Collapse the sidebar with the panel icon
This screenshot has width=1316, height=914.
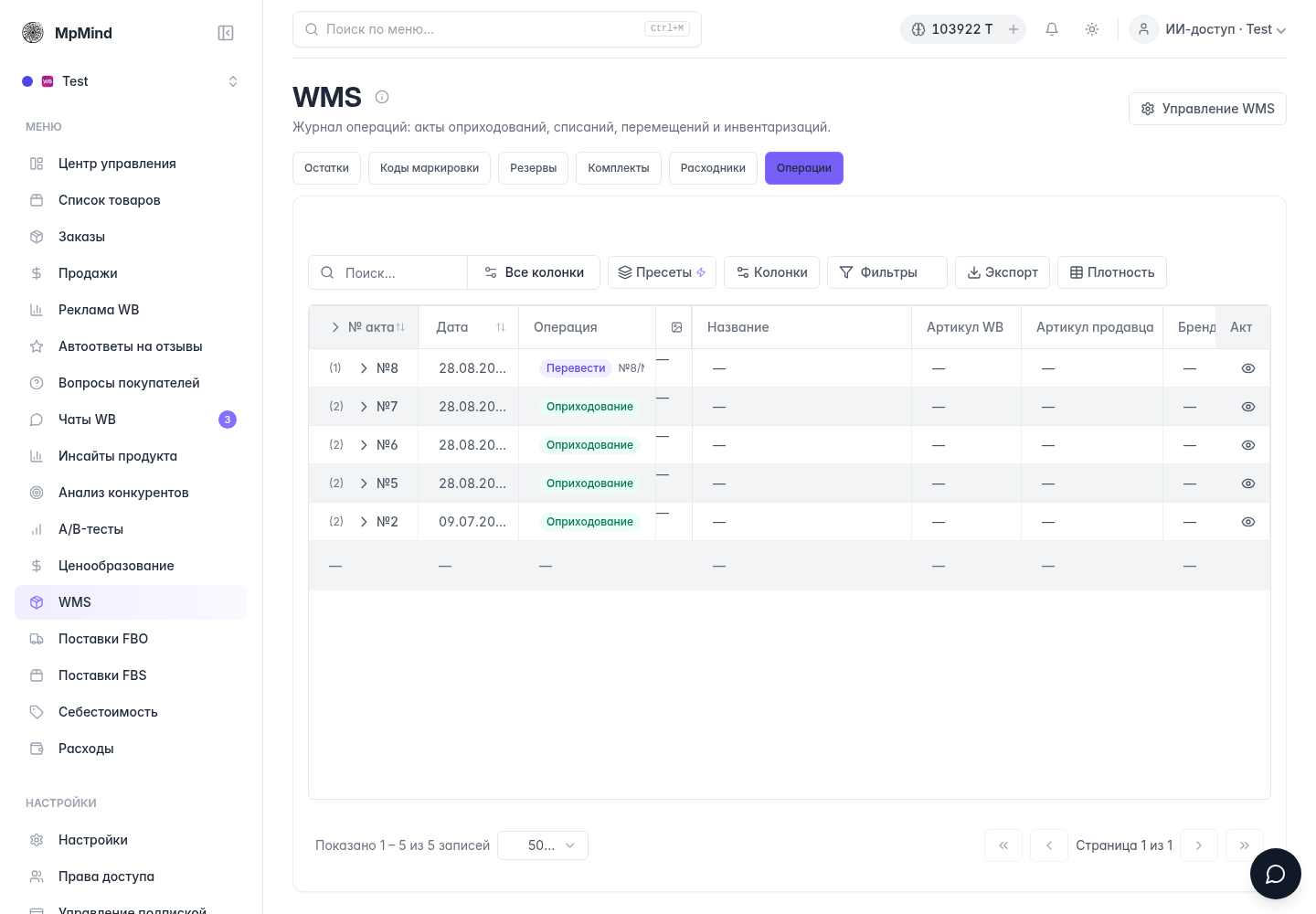226,33
